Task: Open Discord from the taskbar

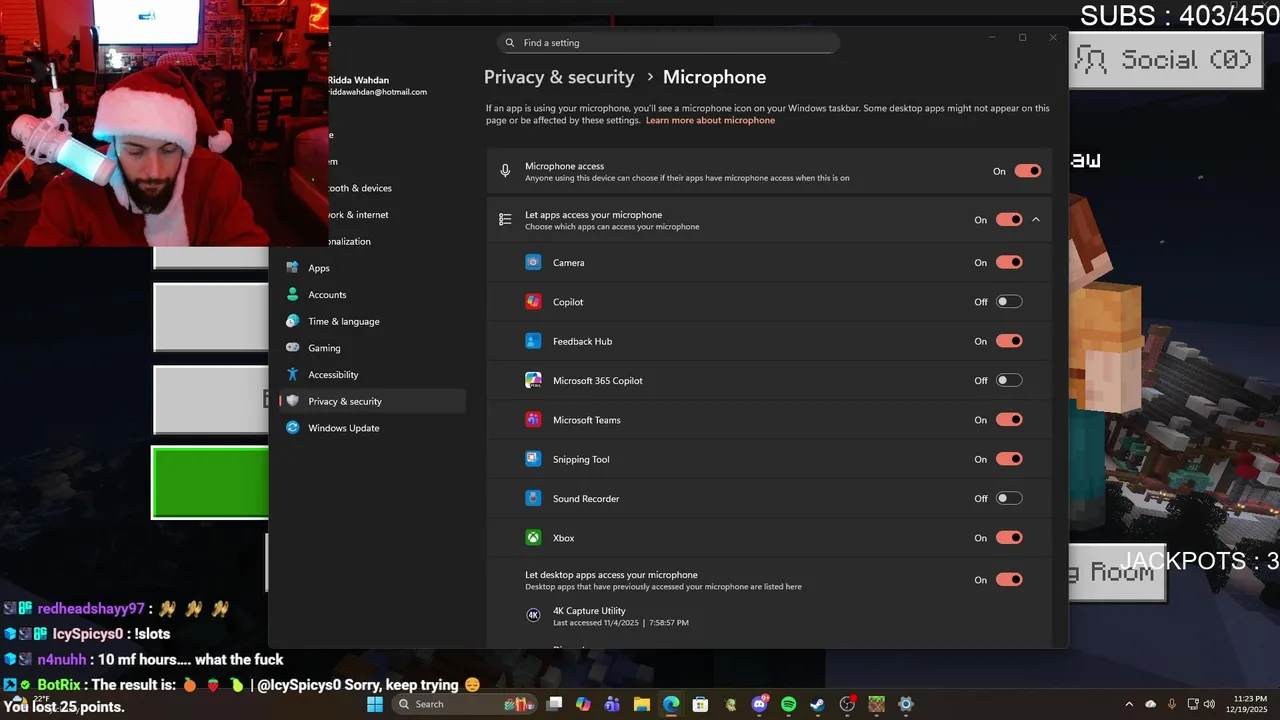Action: (x=760, y=704)
